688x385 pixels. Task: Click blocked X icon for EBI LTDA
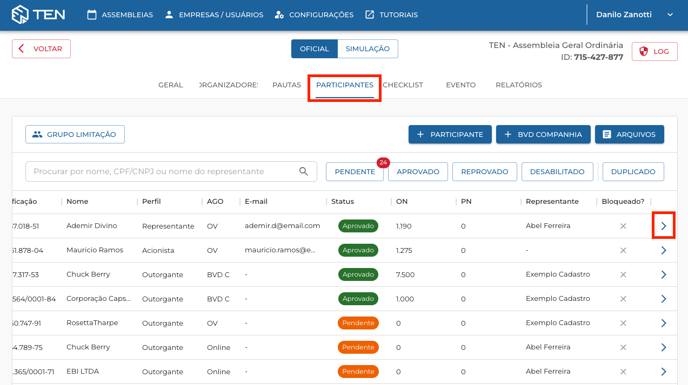click(623, 371)
